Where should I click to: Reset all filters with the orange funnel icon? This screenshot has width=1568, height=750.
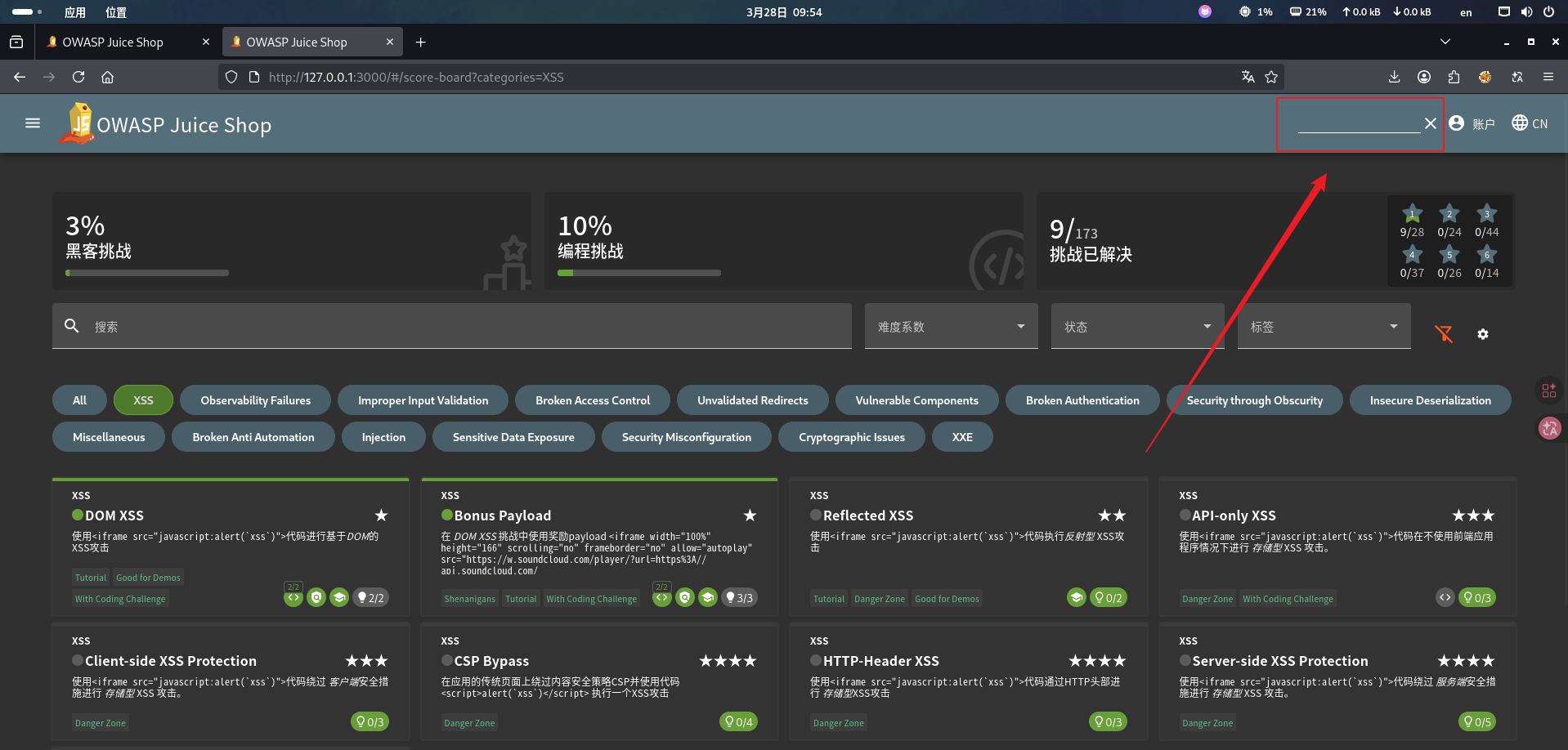click(1444, 333)
